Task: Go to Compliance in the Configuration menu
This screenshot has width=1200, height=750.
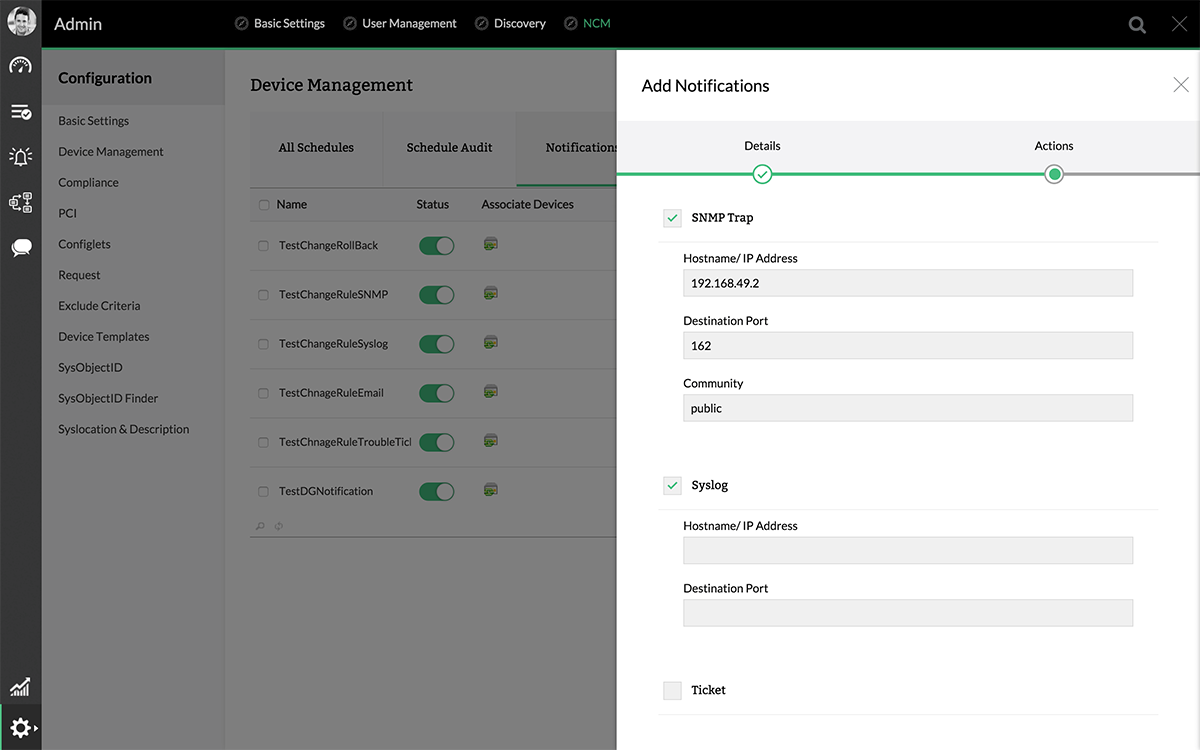Action: point(86,182)
